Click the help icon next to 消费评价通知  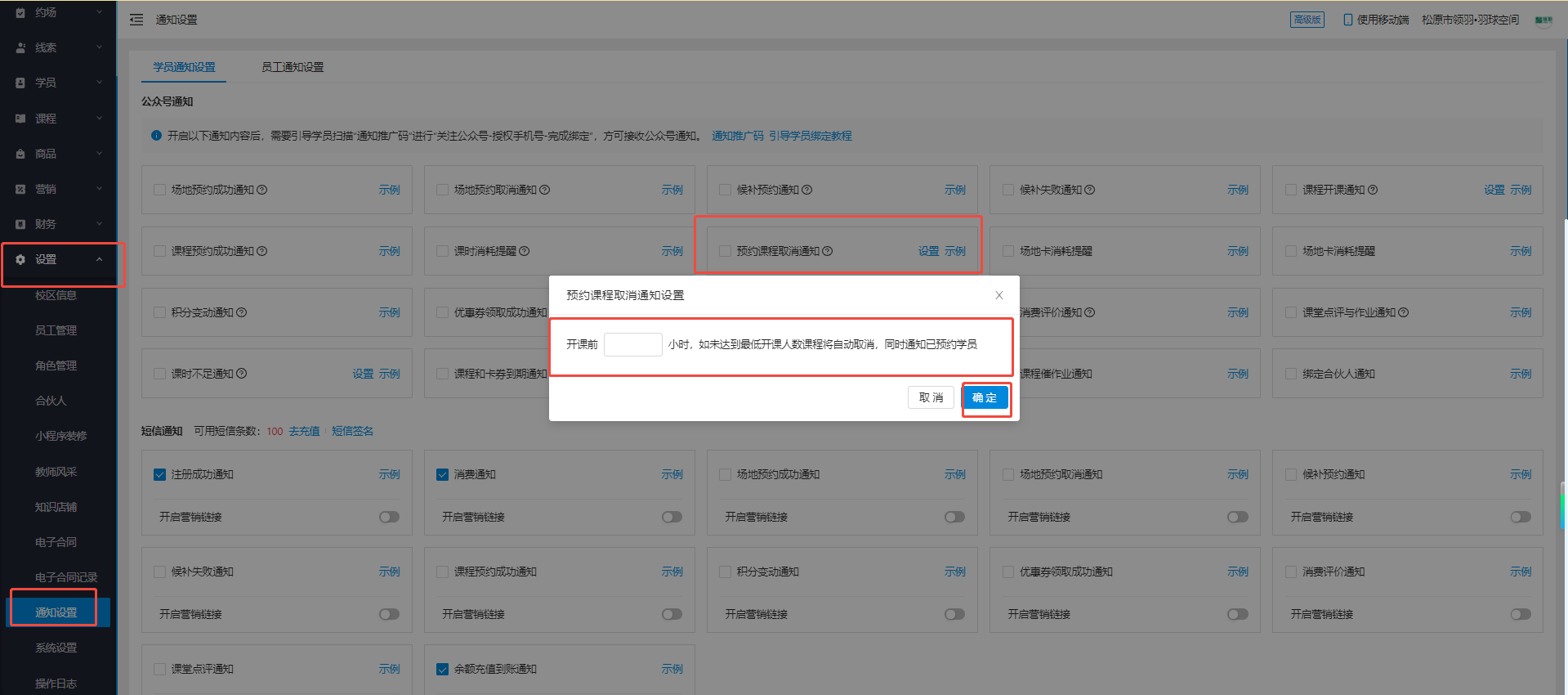[x=1090, y=312]
